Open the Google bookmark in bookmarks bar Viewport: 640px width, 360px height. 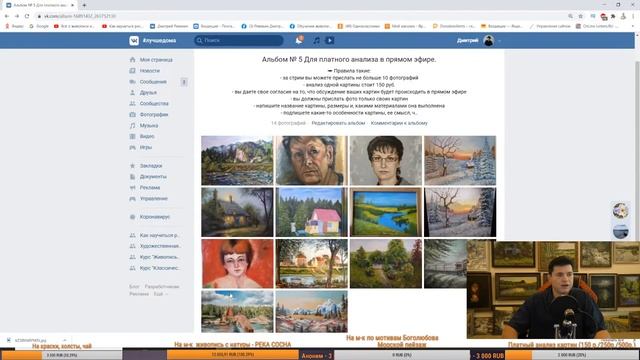click(x=39, y=26)
